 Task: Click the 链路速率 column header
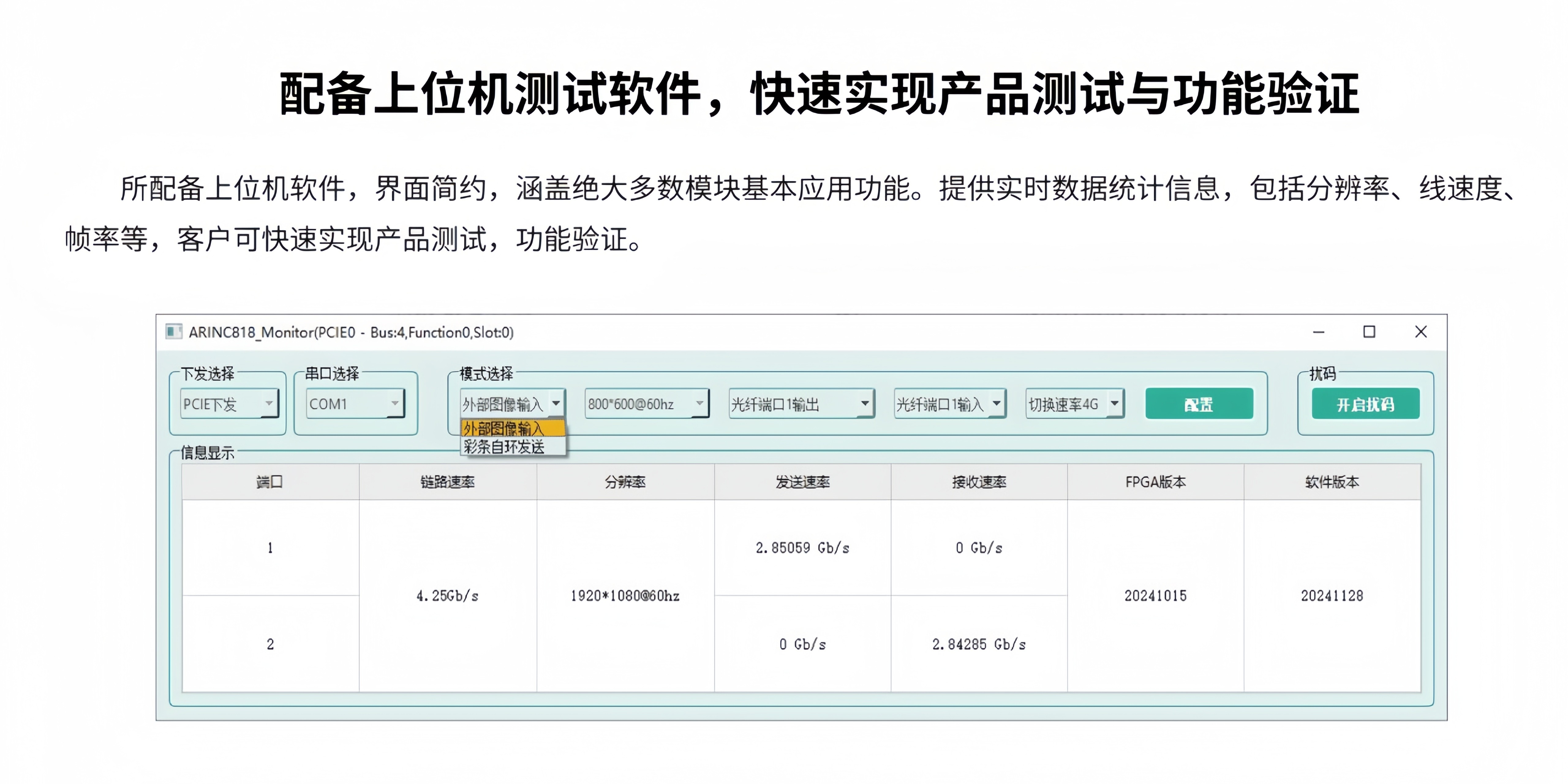(x=447, y=482)
